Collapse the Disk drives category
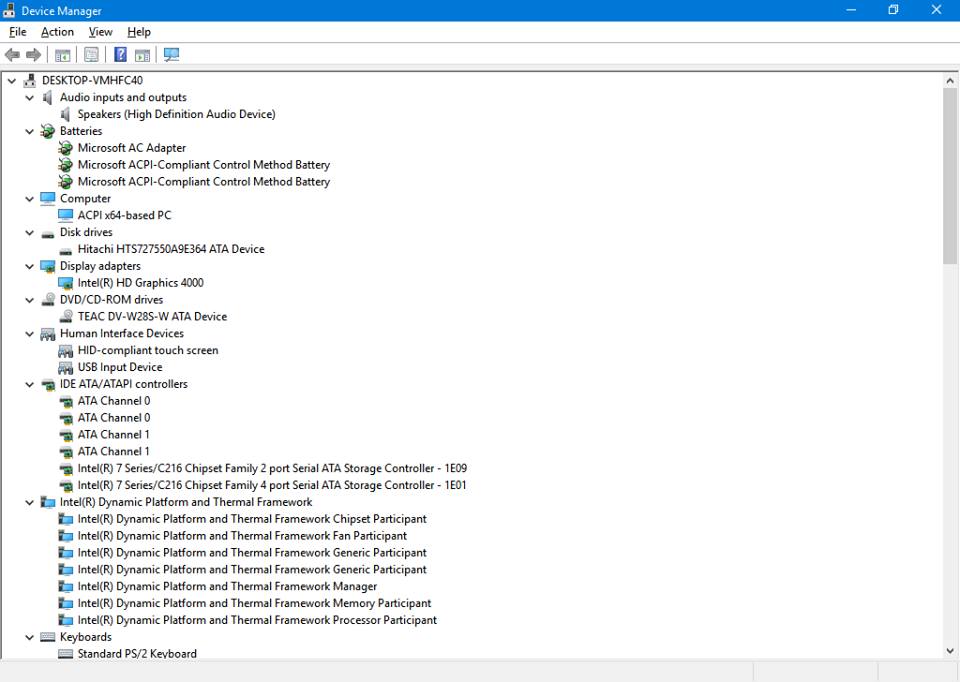This screenshot has height=682, width=960. (29, 232)
